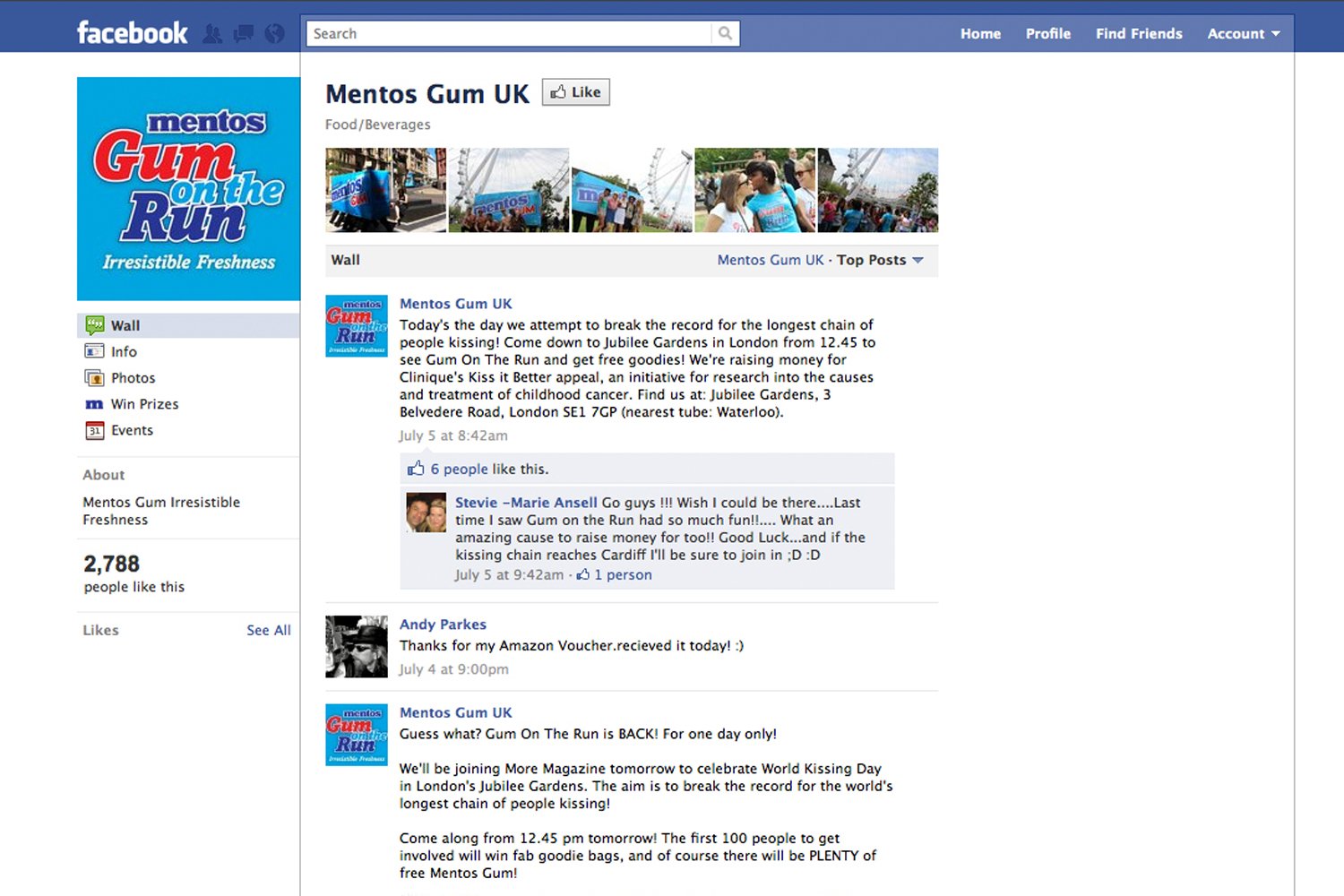
Task: Click the Mentos Gum Irresistible Freshness about text
Action: [161, 511]
